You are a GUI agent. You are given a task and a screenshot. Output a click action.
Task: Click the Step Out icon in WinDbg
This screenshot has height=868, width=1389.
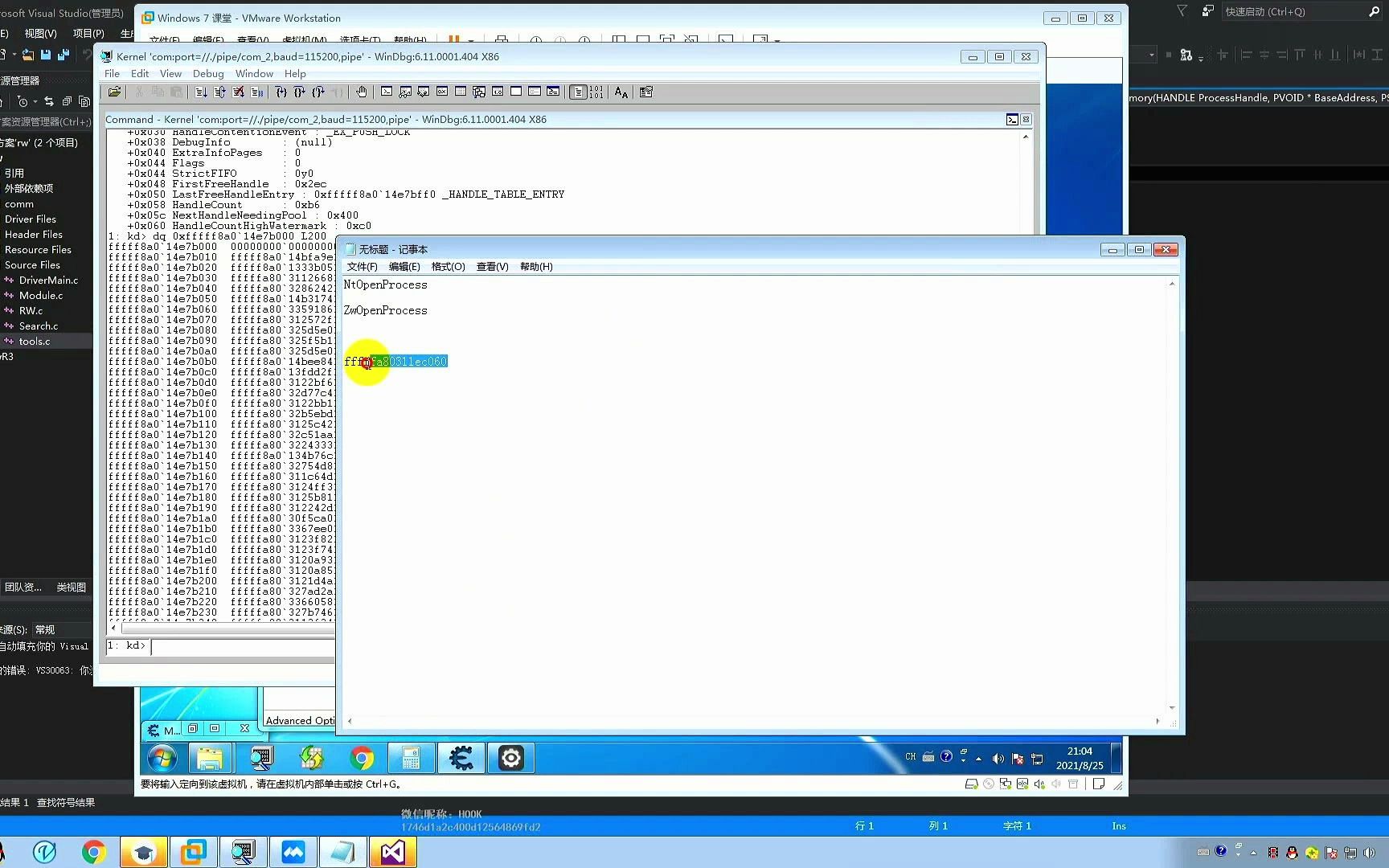tap(318, 92)
